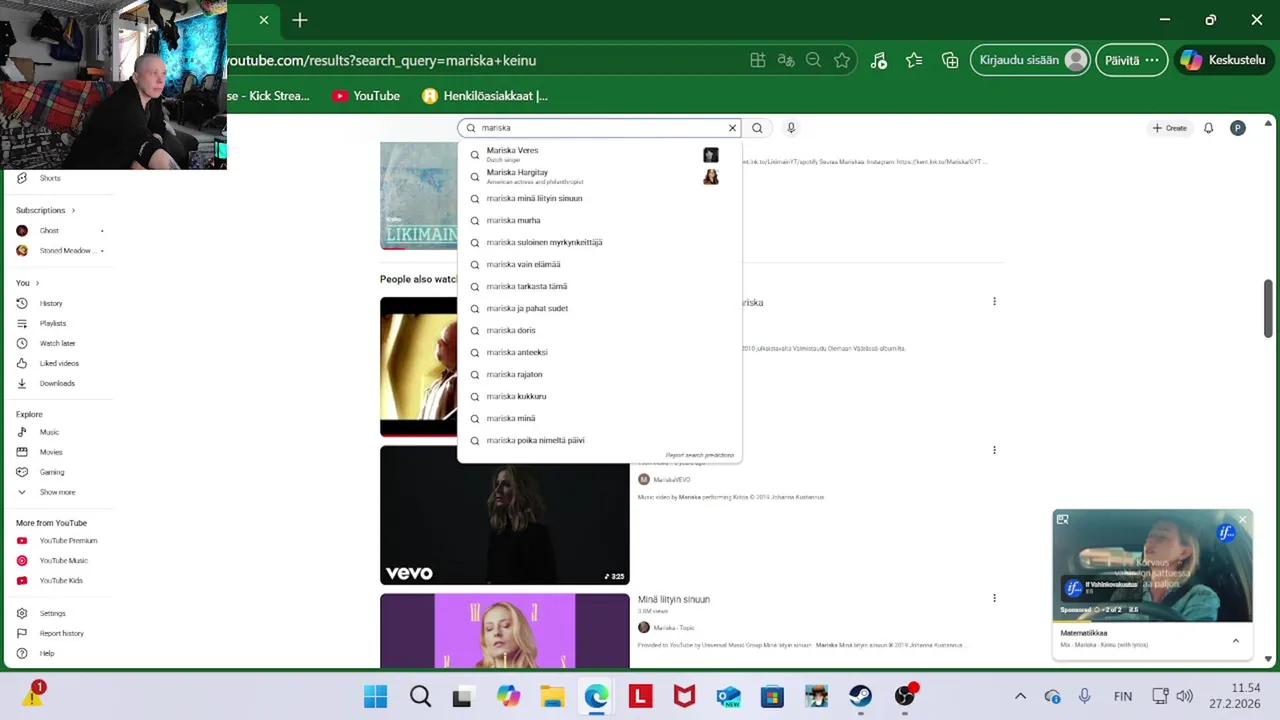
Task: Clear the YouTube search box with X
Action: 732,128
